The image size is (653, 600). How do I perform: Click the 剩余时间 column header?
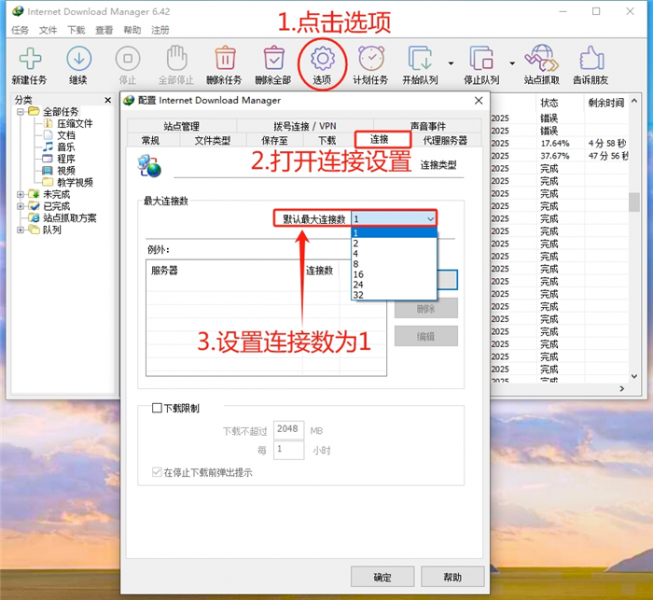tap(606, 102)
